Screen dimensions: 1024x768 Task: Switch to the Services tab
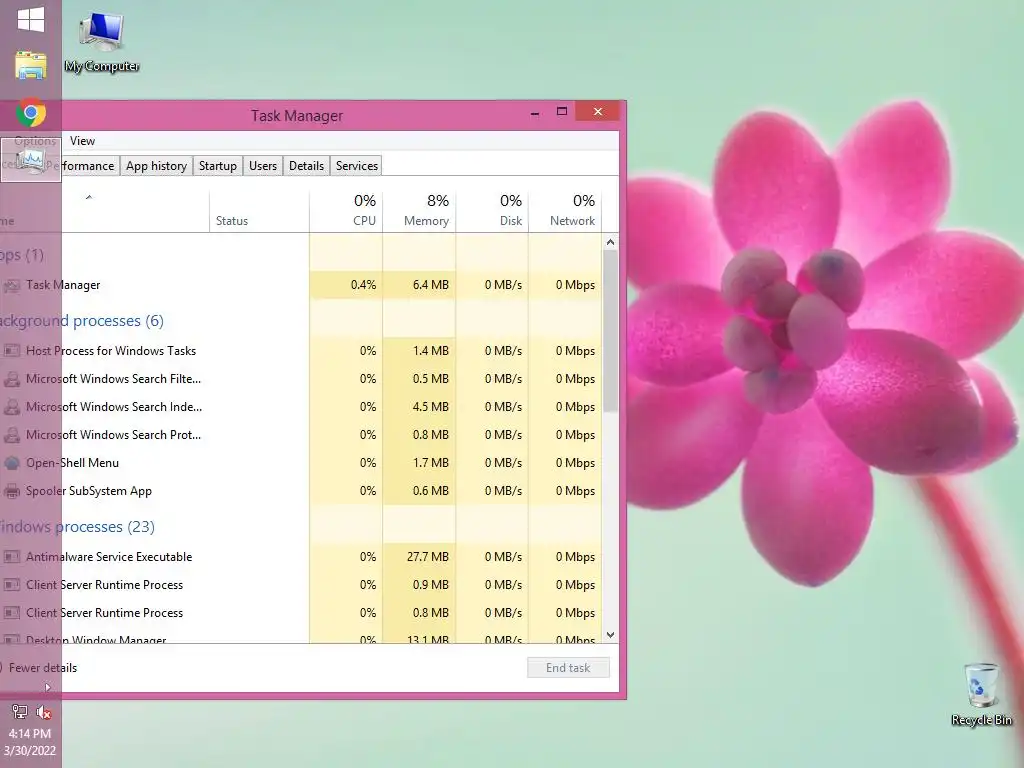coord(357,166)
